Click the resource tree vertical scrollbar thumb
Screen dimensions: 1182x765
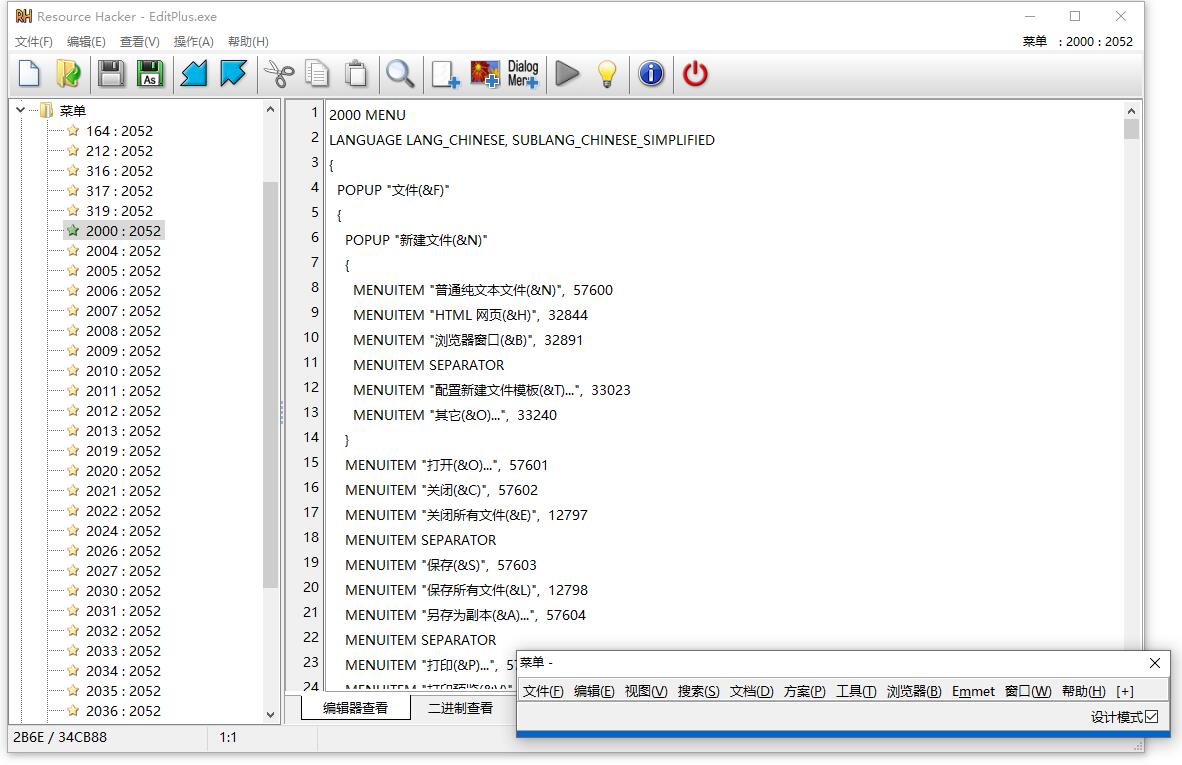point(271,384)
